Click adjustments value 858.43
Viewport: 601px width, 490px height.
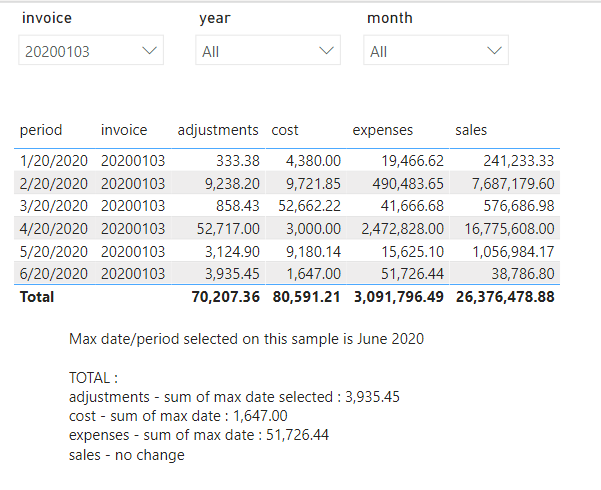[x=238, y=206]
